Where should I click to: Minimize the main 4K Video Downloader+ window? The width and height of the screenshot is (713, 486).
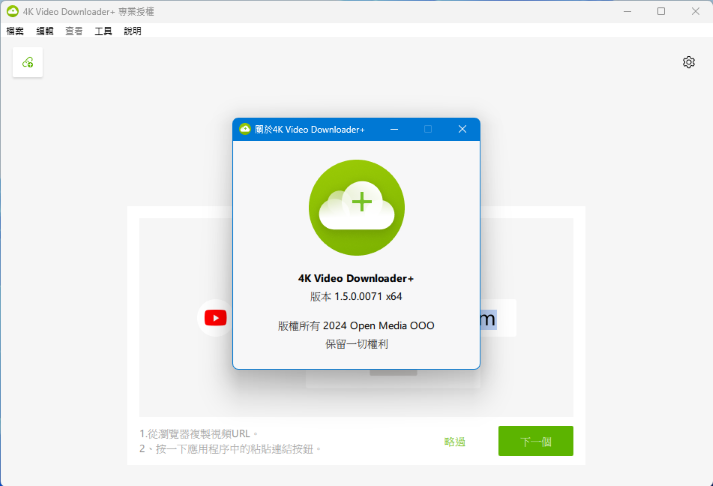[x=627, y=11]
